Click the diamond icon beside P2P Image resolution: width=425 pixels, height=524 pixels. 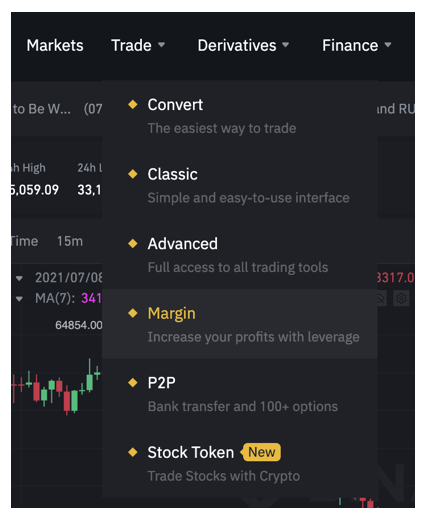coord(133,382)
